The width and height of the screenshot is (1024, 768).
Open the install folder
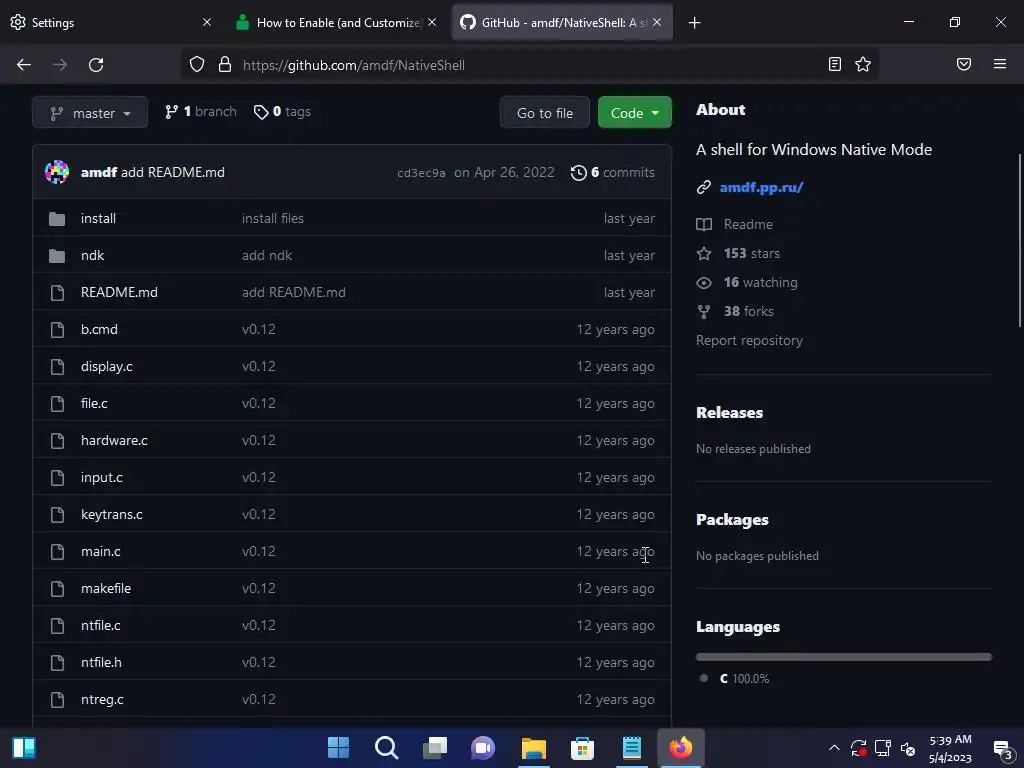tap(98, 218)
